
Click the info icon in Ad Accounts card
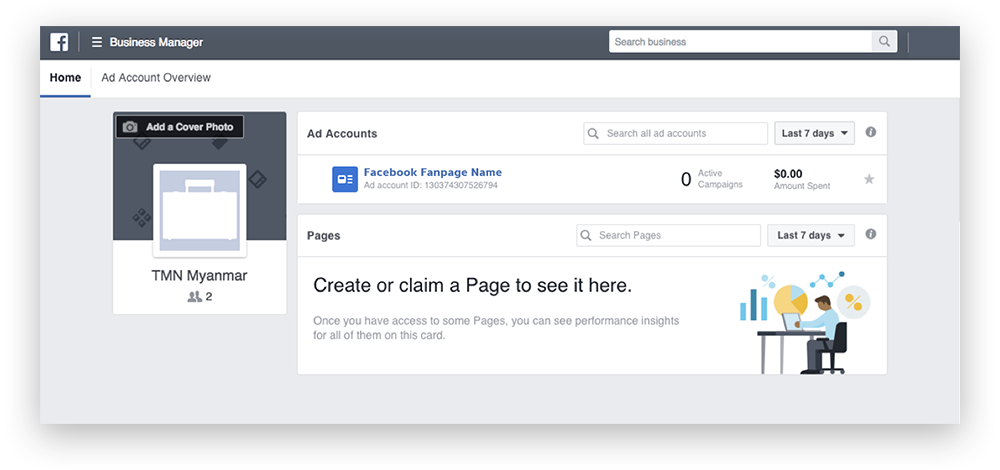tap(871, 132)
